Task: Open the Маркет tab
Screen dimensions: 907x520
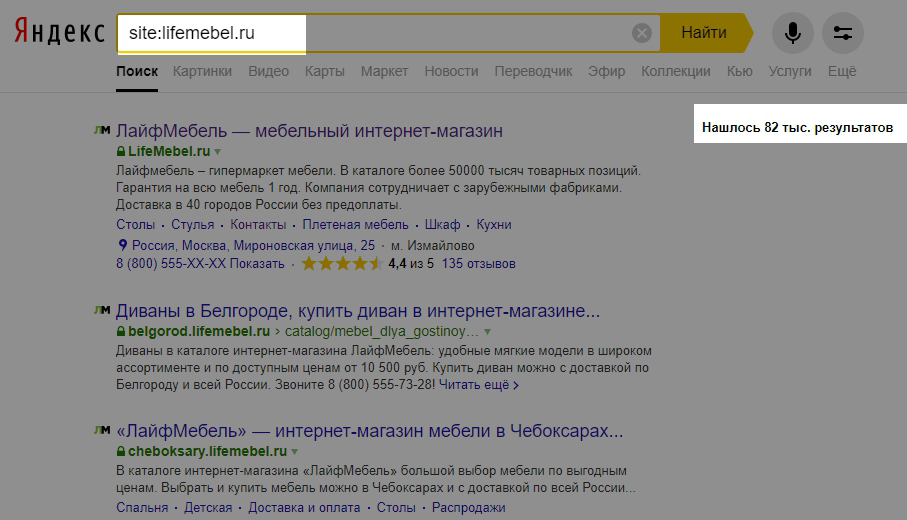Action: pyautogui.click(x=384, y=71)
